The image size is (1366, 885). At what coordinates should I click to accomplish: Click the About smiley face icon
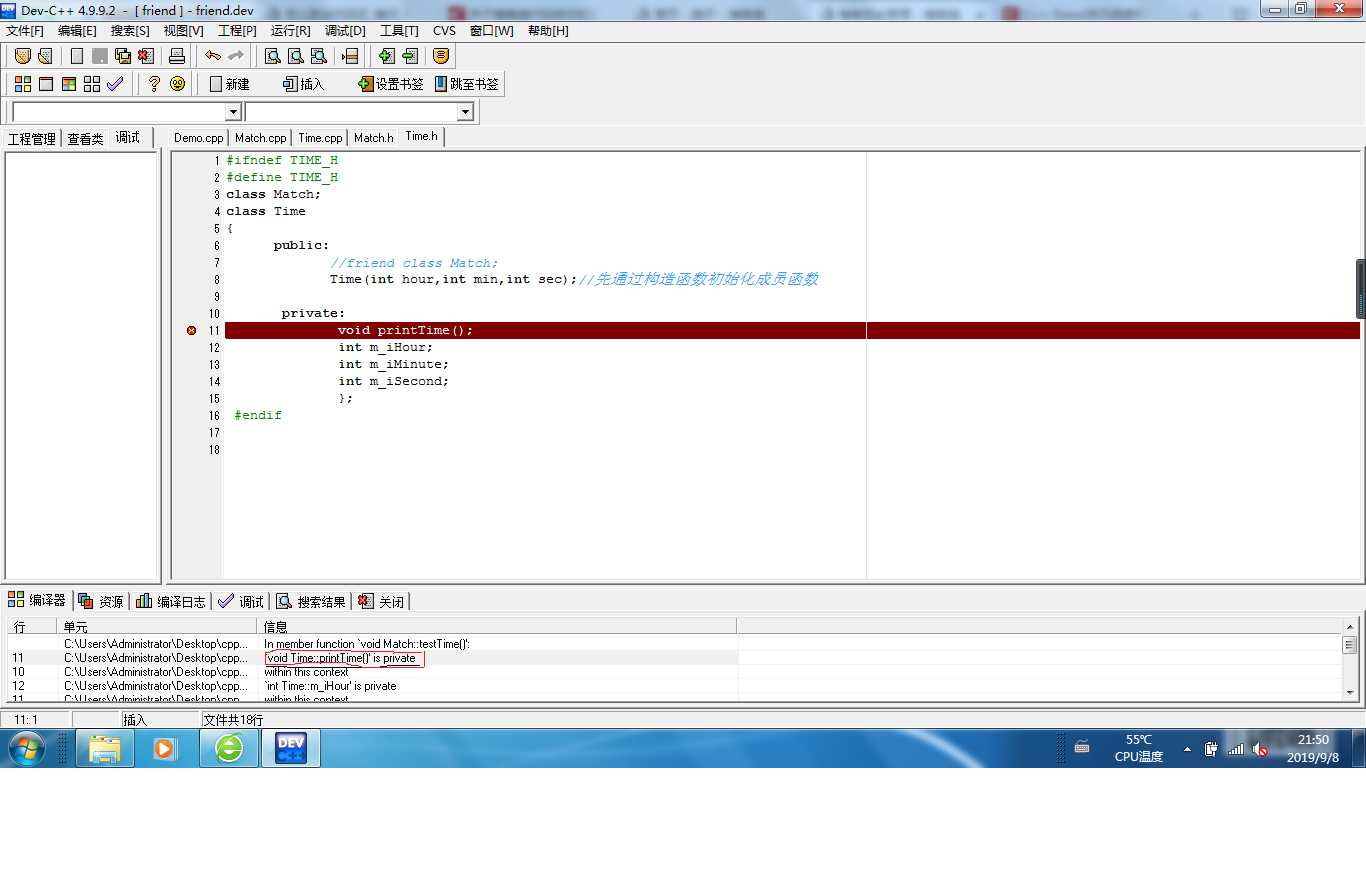177,84
